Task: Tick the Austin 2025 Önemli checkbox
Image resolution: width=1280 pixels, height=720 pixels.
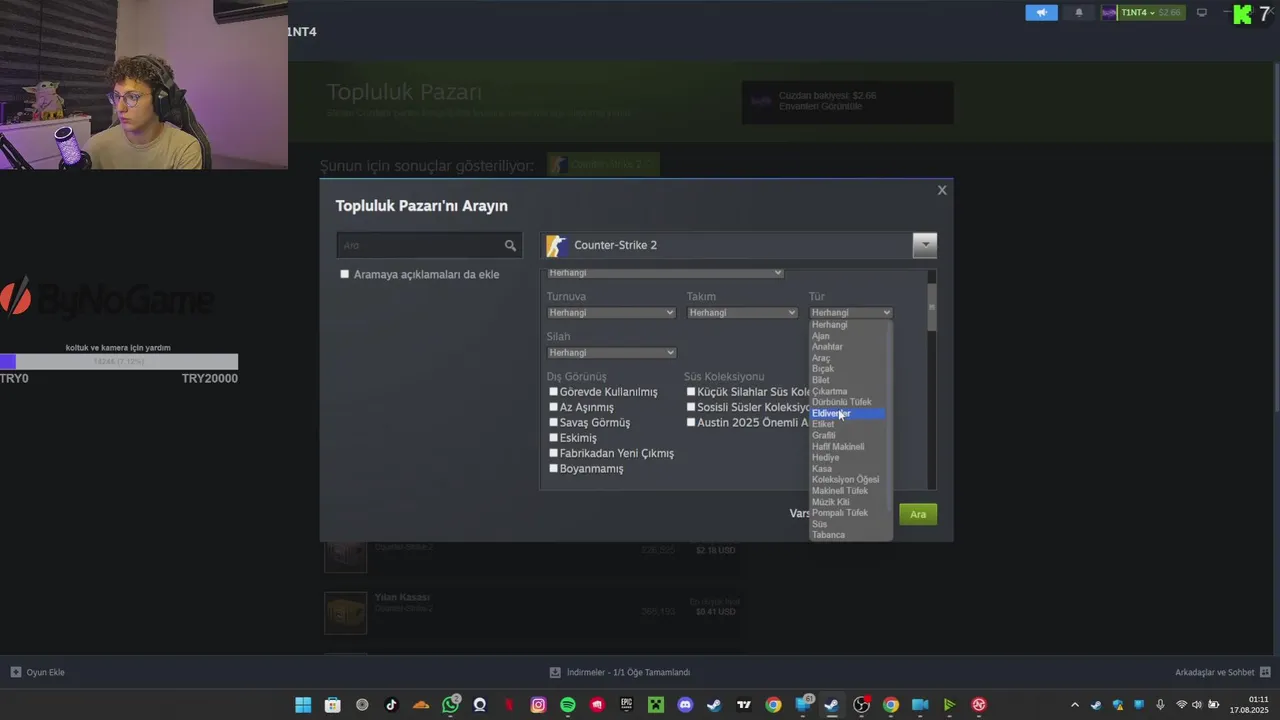Action: (690, 422)
